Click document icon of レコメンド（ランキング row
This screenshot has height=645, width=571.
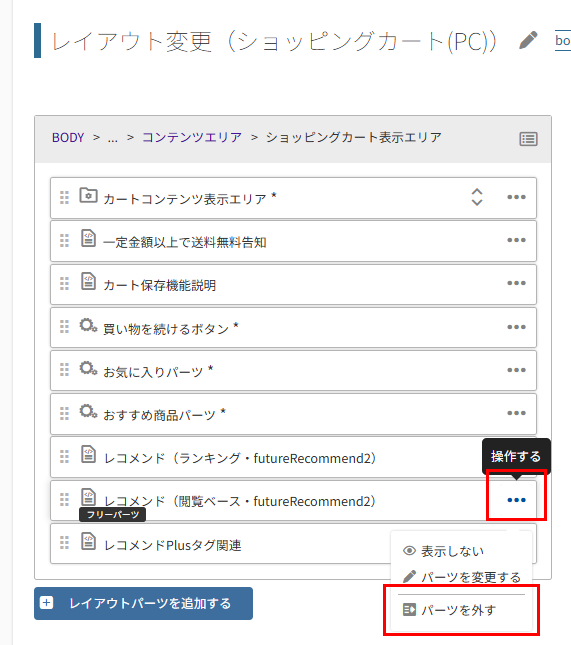coord(88,455)
